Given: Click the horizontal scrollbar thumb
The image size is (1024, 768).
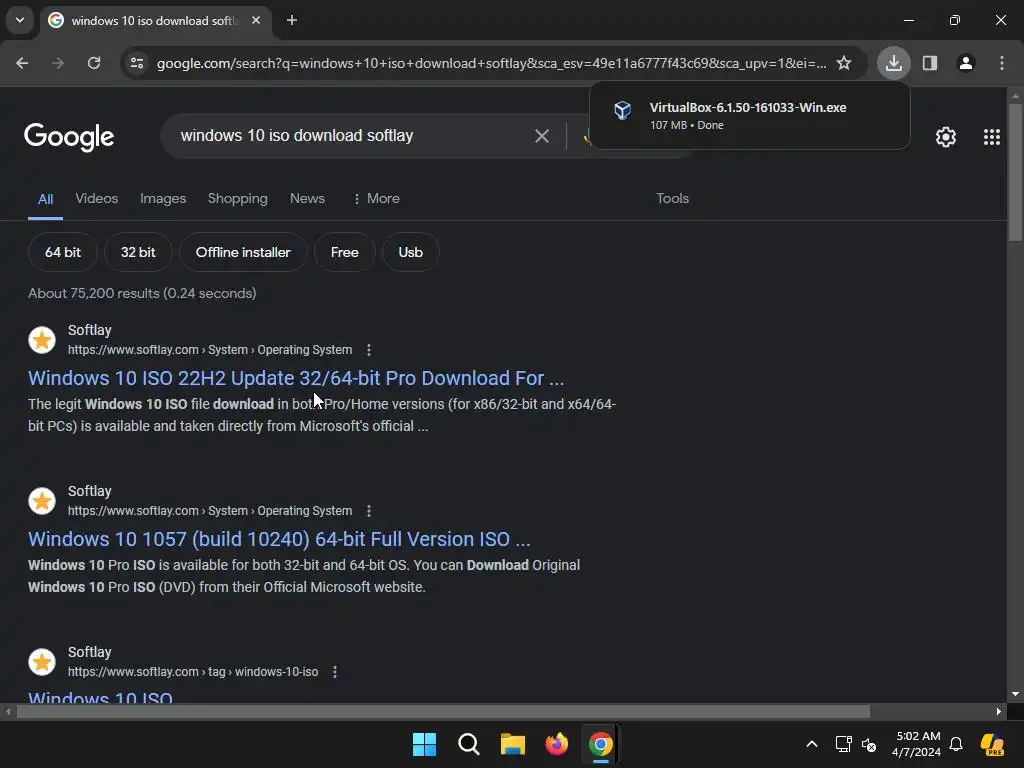Looking at the screenshot, I should (x=443, y=711).
